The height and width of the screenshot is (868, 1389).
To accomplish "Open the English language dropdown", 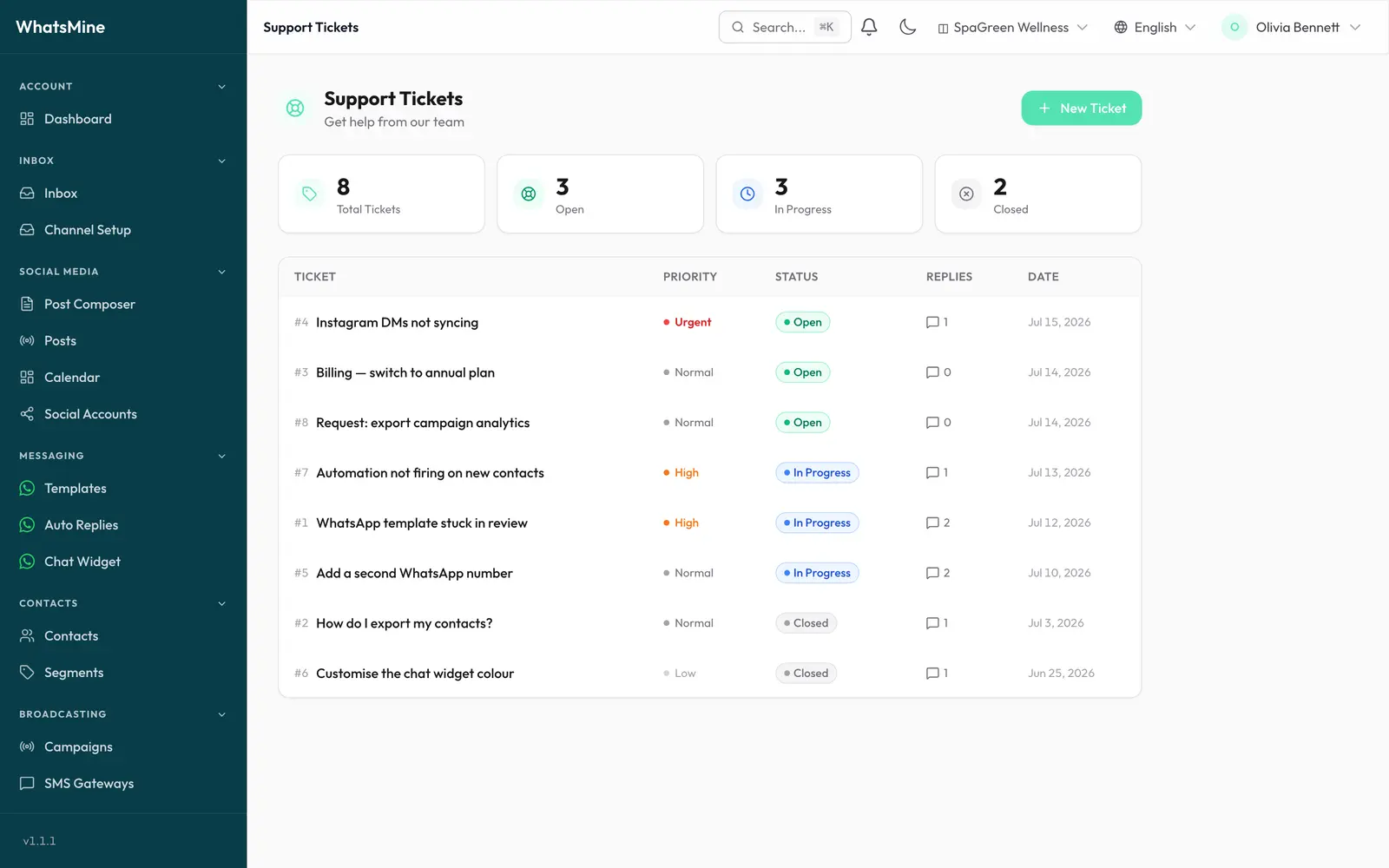I will tap(1155, 28).
